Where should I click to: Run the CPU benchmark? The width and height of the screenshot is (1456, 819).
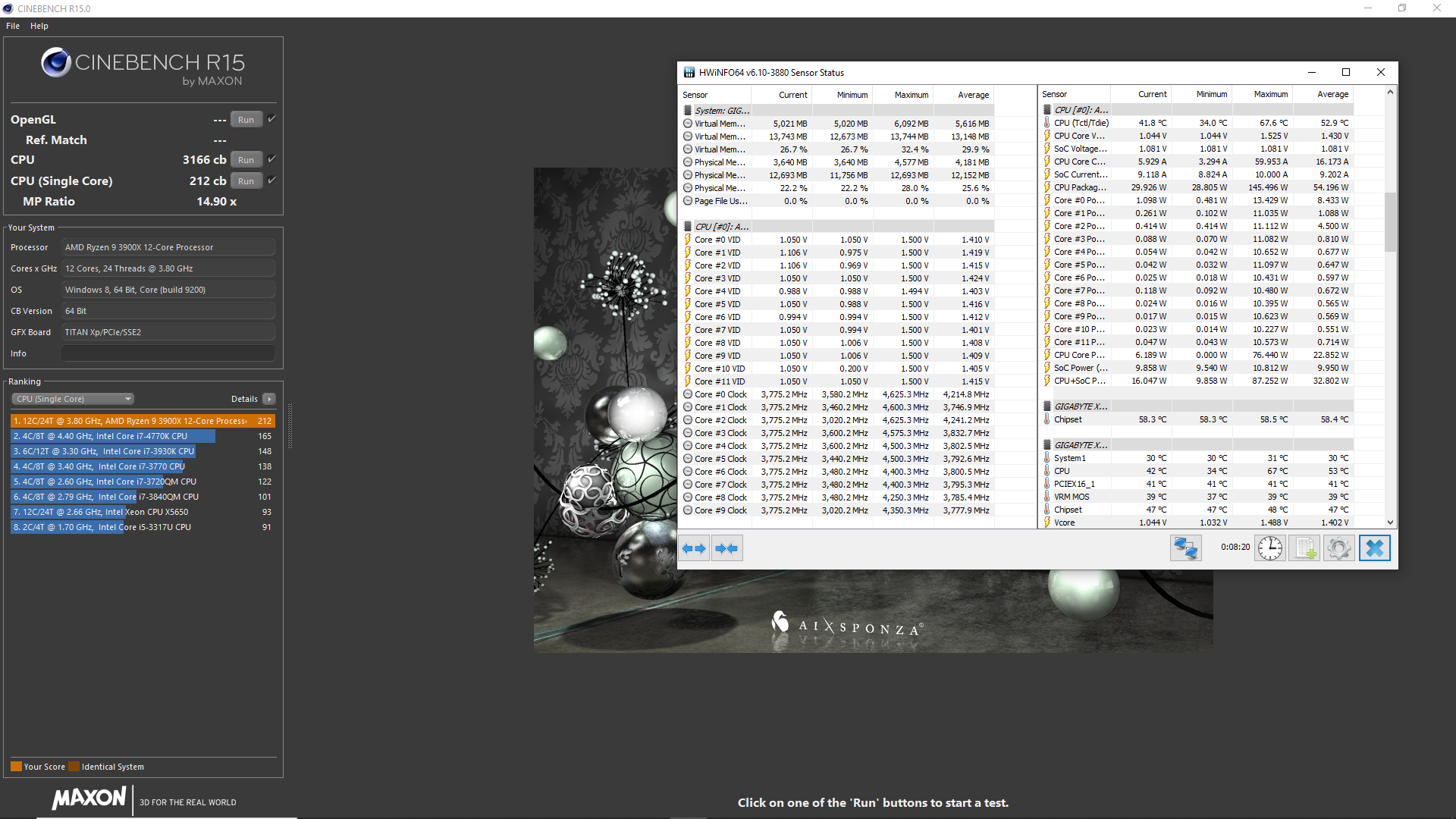coord(246,160)
